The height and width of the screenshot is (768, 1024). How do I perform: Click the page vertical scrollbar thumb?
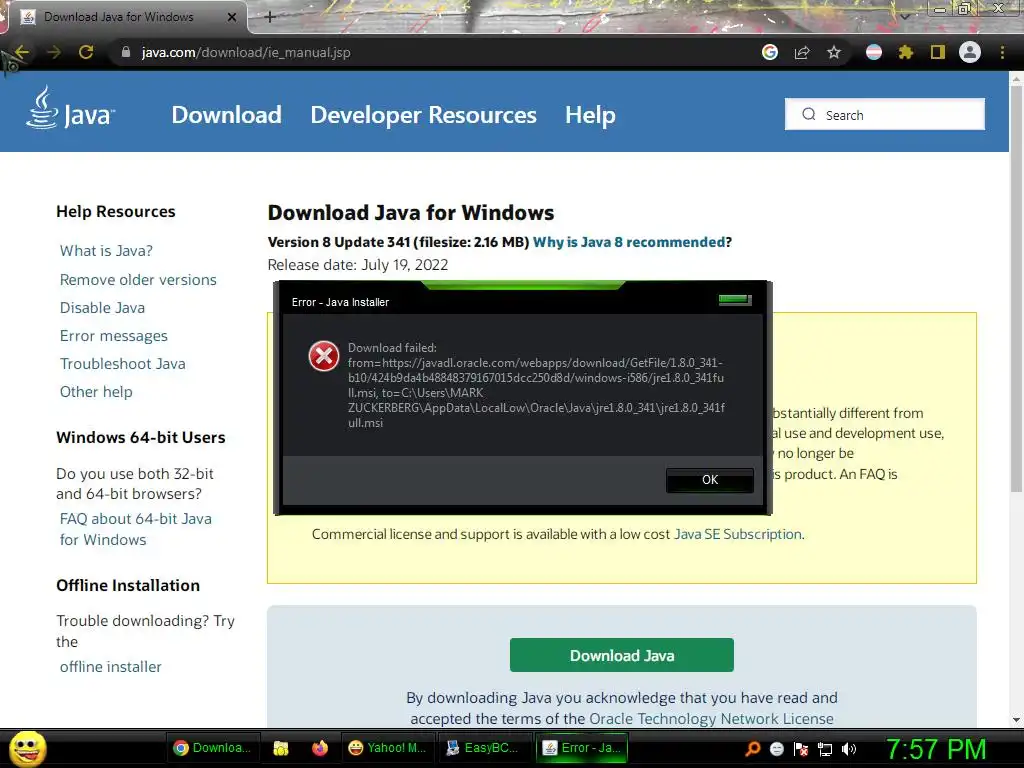click(x=1016, y=287)
